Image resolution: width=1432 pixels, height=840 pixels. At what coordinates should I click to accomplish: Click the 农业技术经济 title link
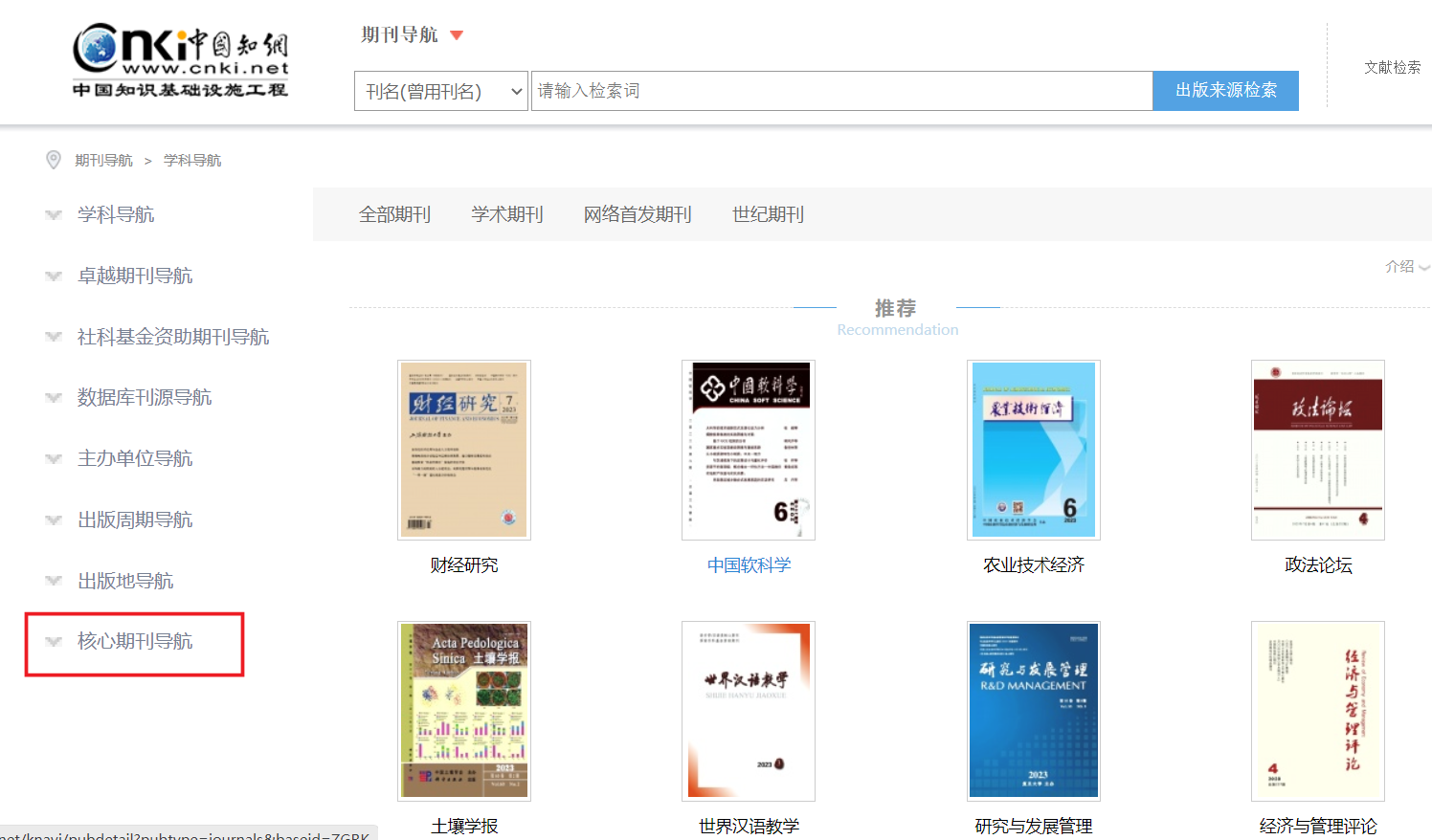click(x=1034, y=565)
